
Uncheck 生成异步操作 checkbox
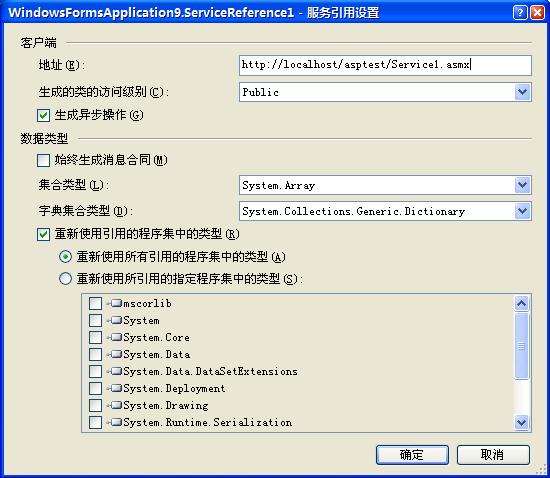click(43, 115)
